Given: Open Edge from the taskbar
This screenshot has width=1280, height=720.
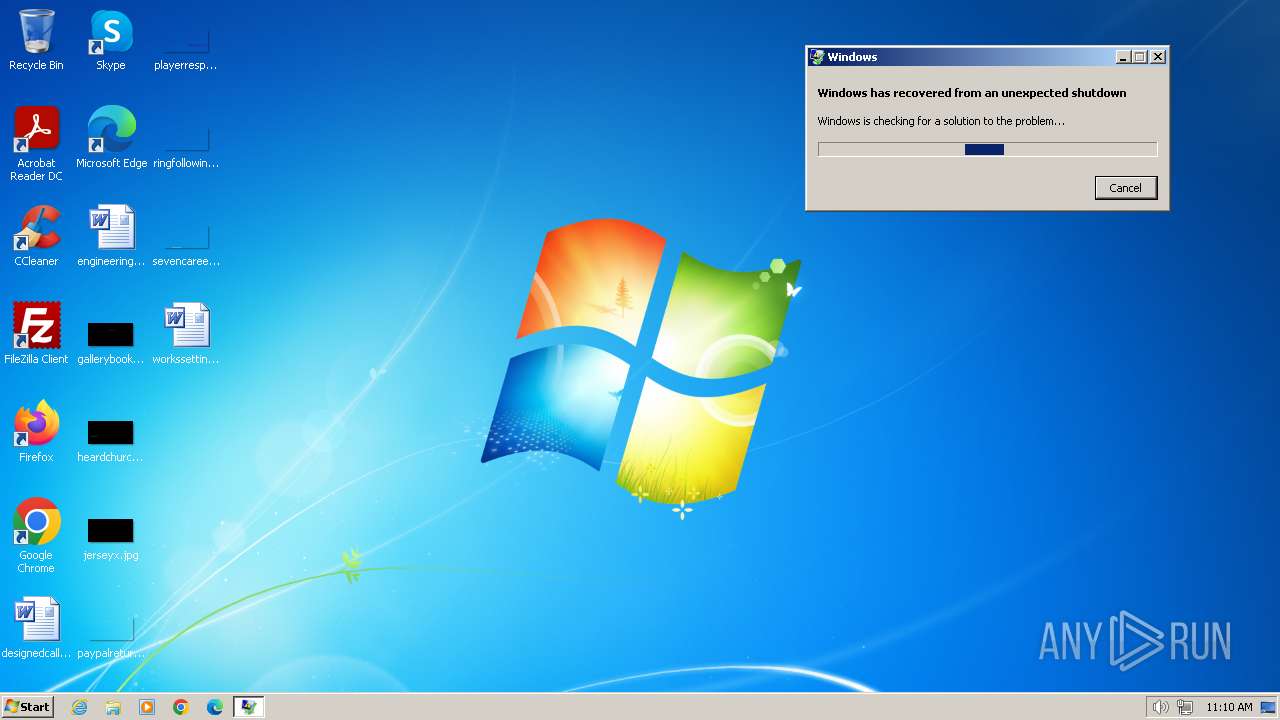Looking at the screenshot, I should click(215, 707).
